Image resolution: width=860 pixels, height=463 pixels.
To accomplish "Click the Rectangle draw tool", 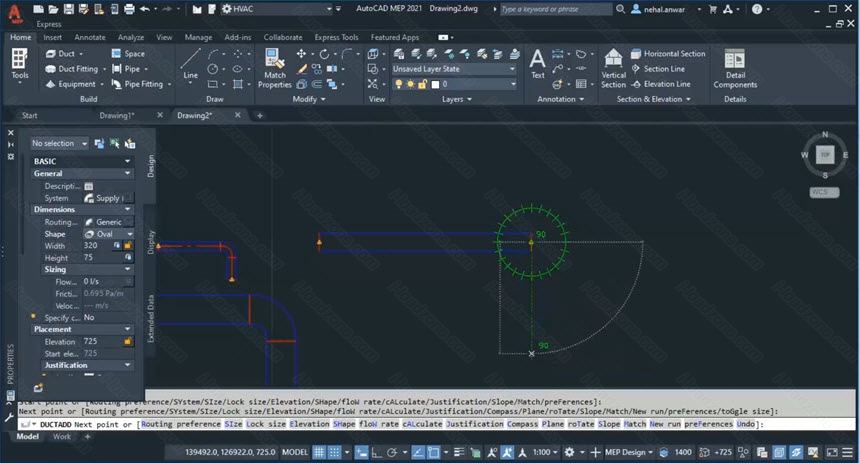I will [212, 84].
